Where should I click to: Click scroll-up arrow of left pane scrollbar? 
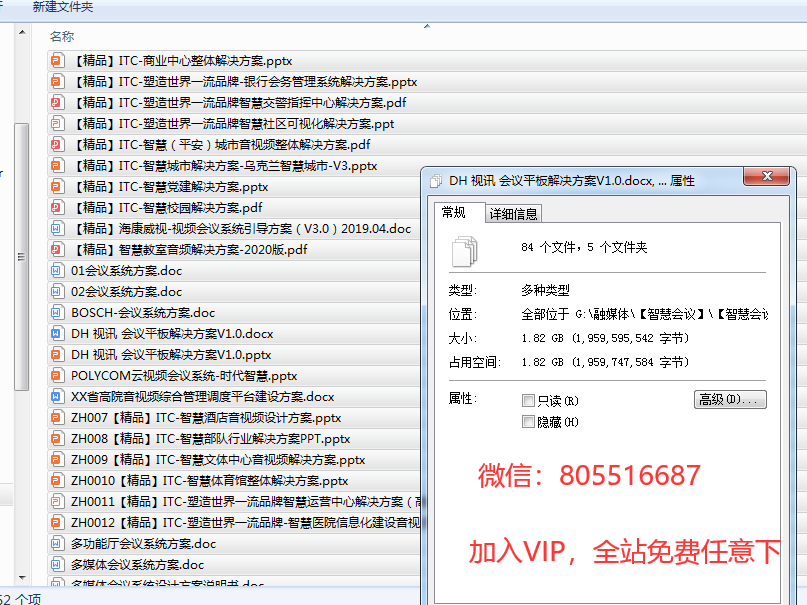pos(22,32)
